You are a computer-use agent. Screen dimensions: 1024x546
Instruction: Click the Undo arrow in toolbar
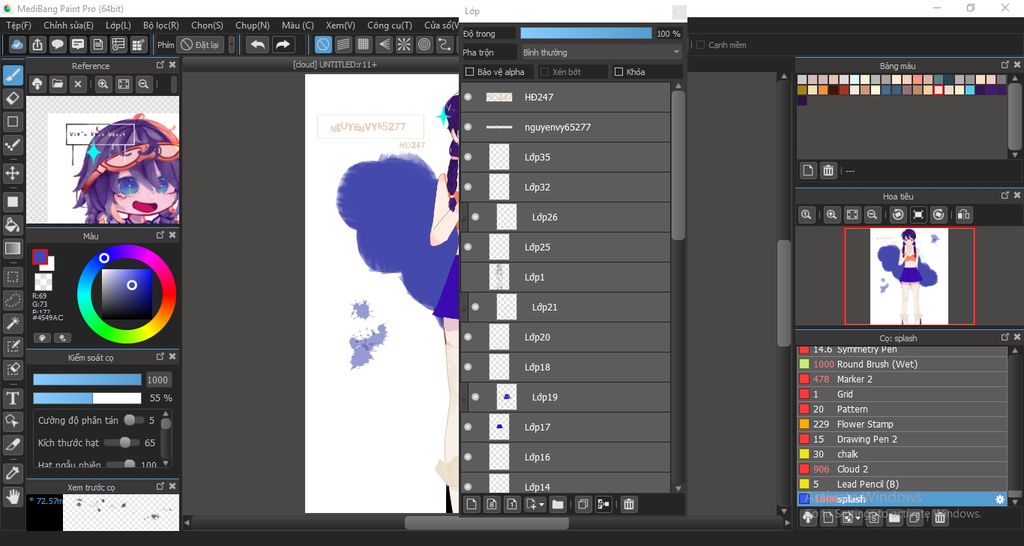[x=258, y=44]
